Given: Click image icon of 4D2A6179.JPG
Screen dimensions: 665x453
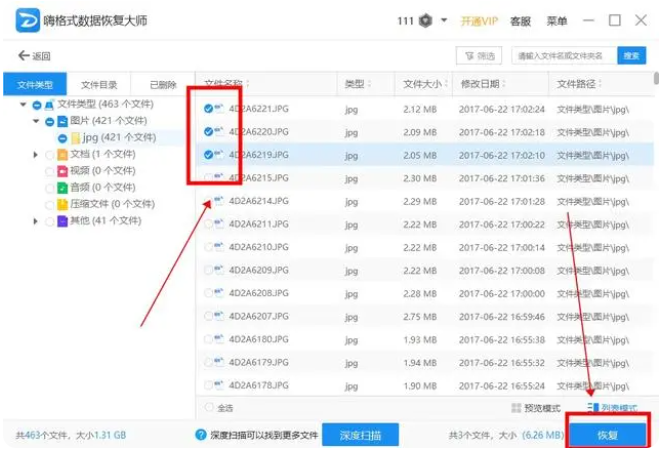Looking at the screenshot, I should click(219, 362).
